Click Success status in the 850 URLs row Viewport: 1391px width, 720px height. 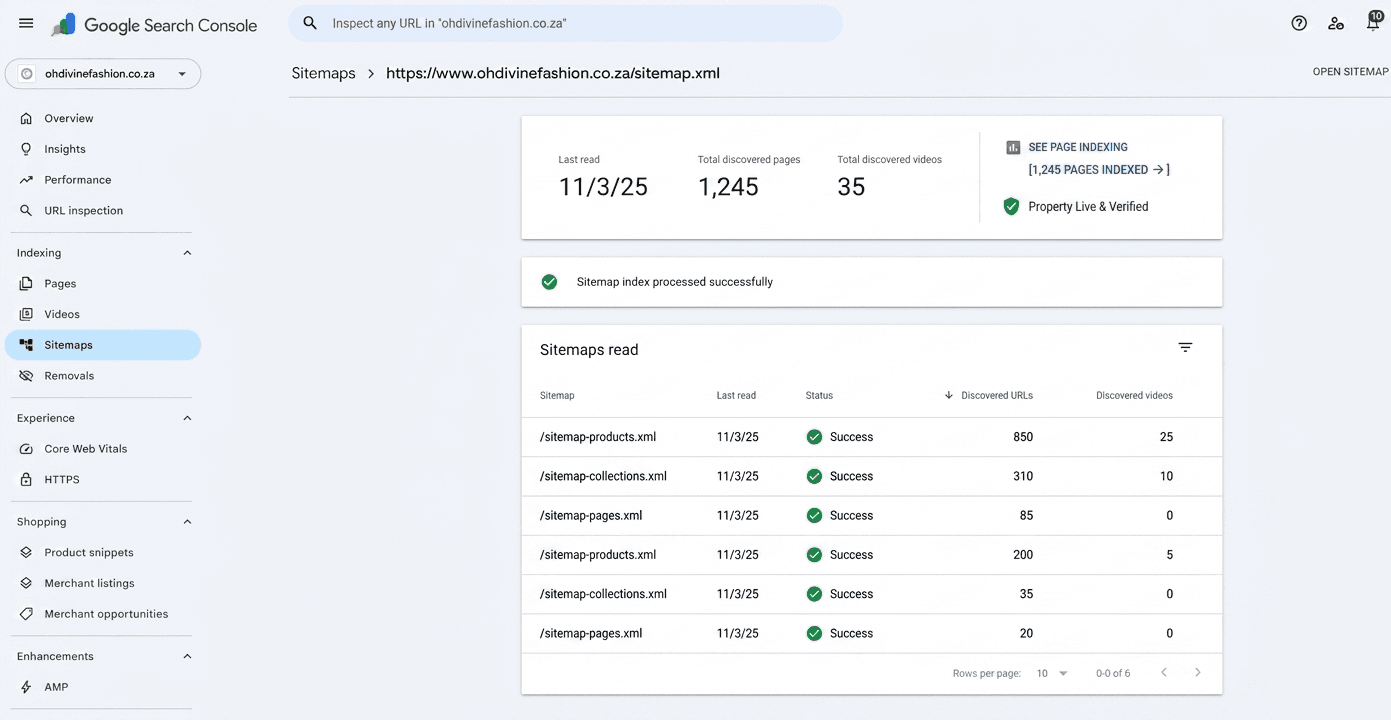840,437
